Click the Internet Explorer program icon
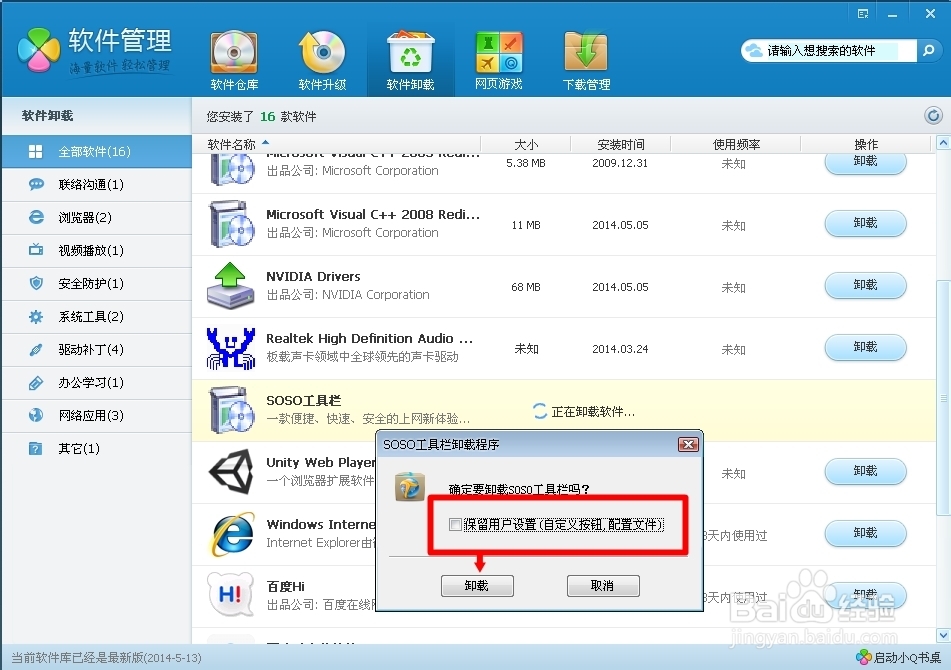951x670 pixels. (x=229, y=533)
